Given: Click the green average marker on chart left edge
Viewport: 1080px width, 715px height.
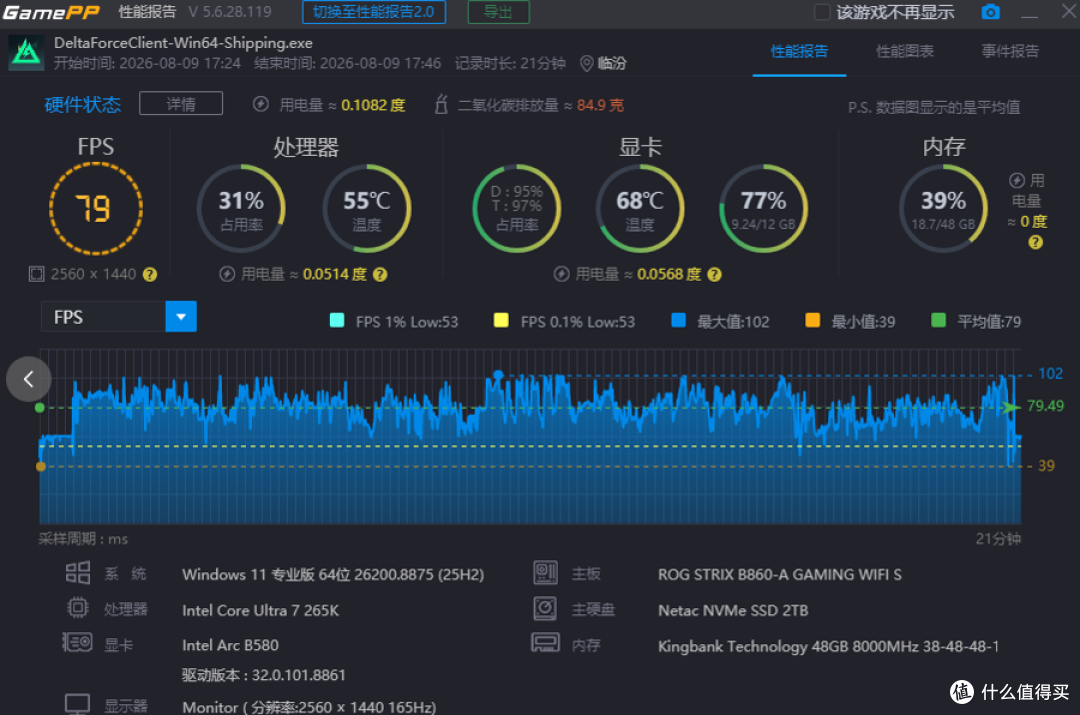Looking at the screenshot, I should (40, 408).
